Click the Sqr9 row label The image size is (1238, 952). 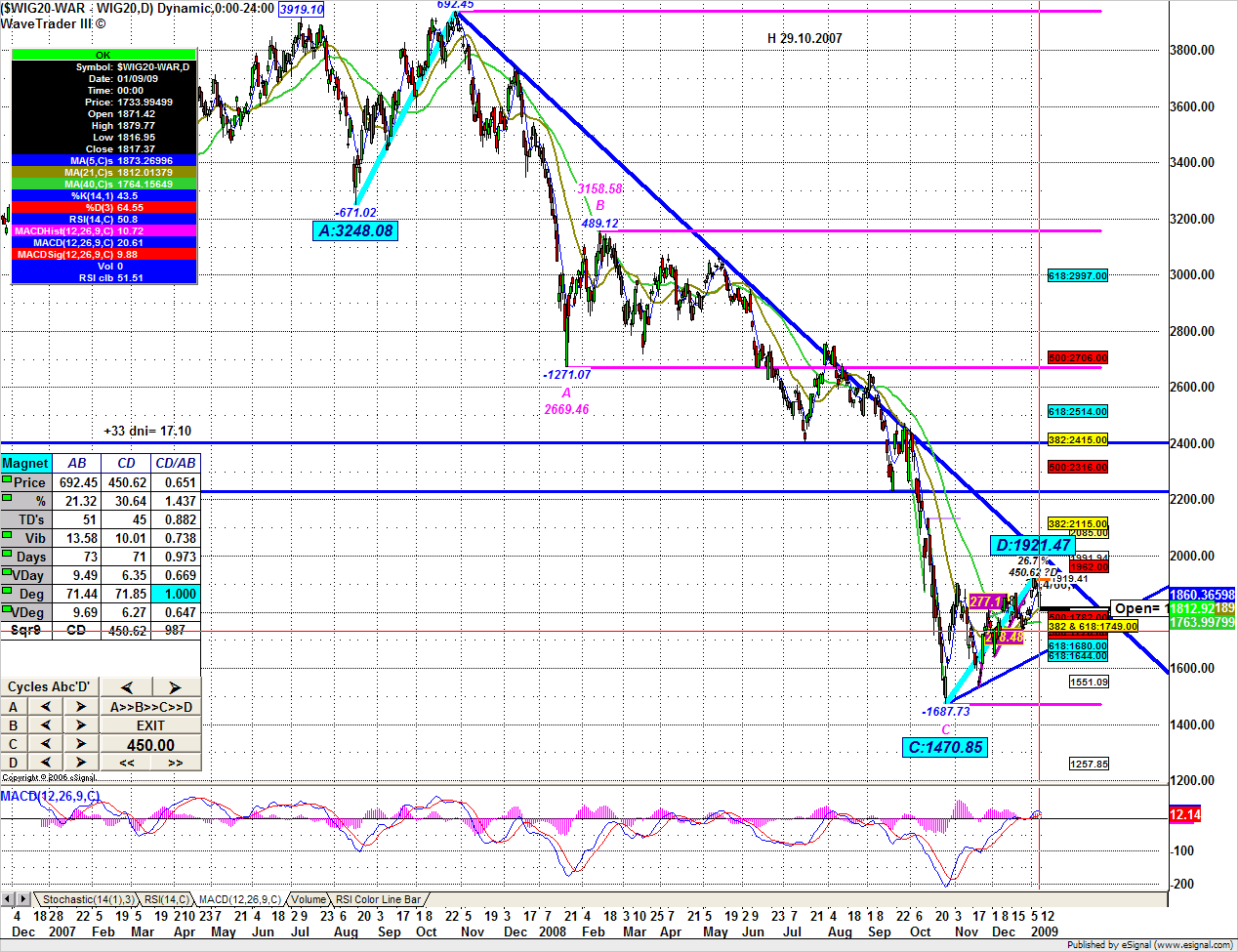coord(25,631)
